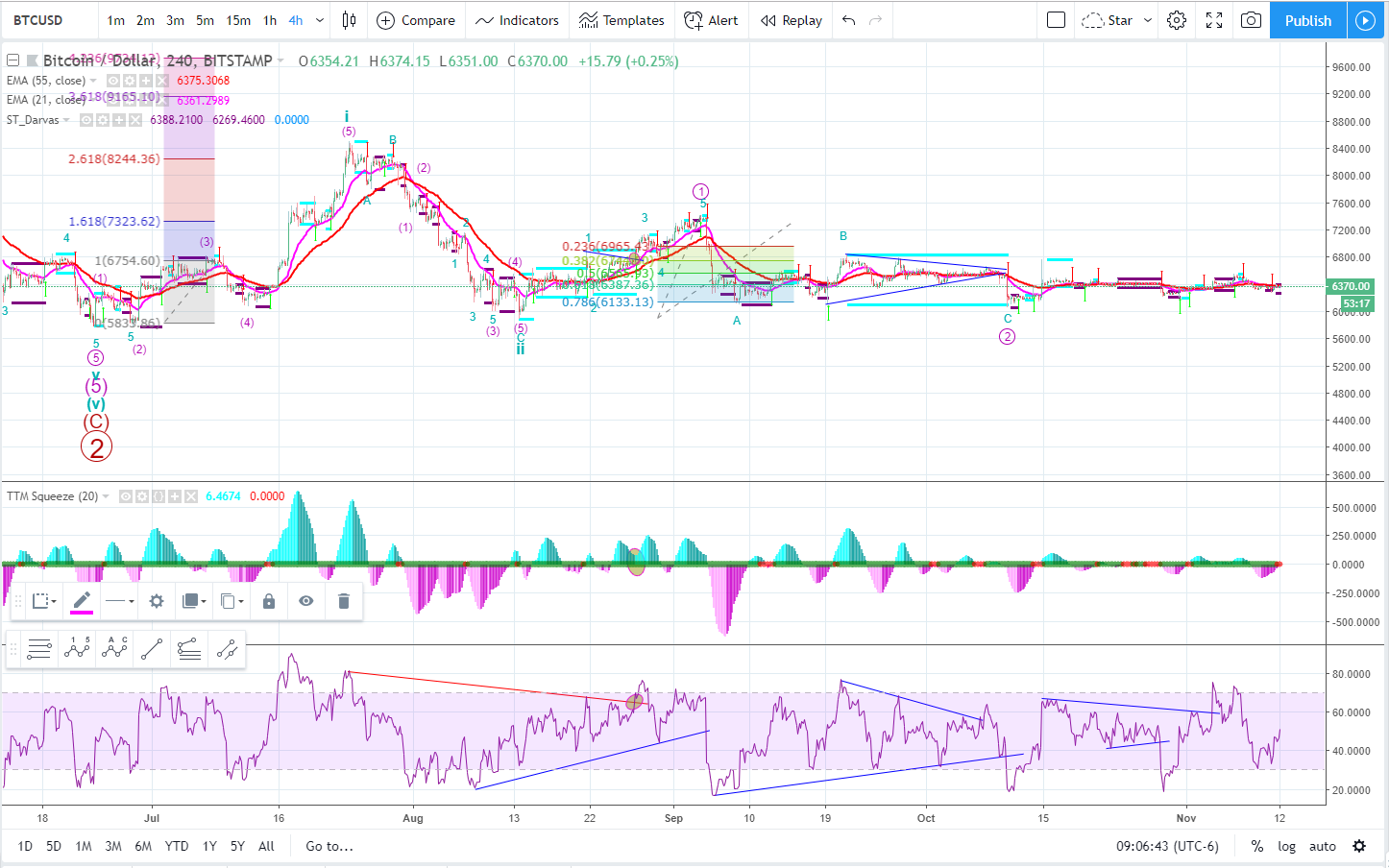This screenshot has width=1389, height=868.
Task: Delete the selected drawing with trash icon
Action: pos(344,601)
